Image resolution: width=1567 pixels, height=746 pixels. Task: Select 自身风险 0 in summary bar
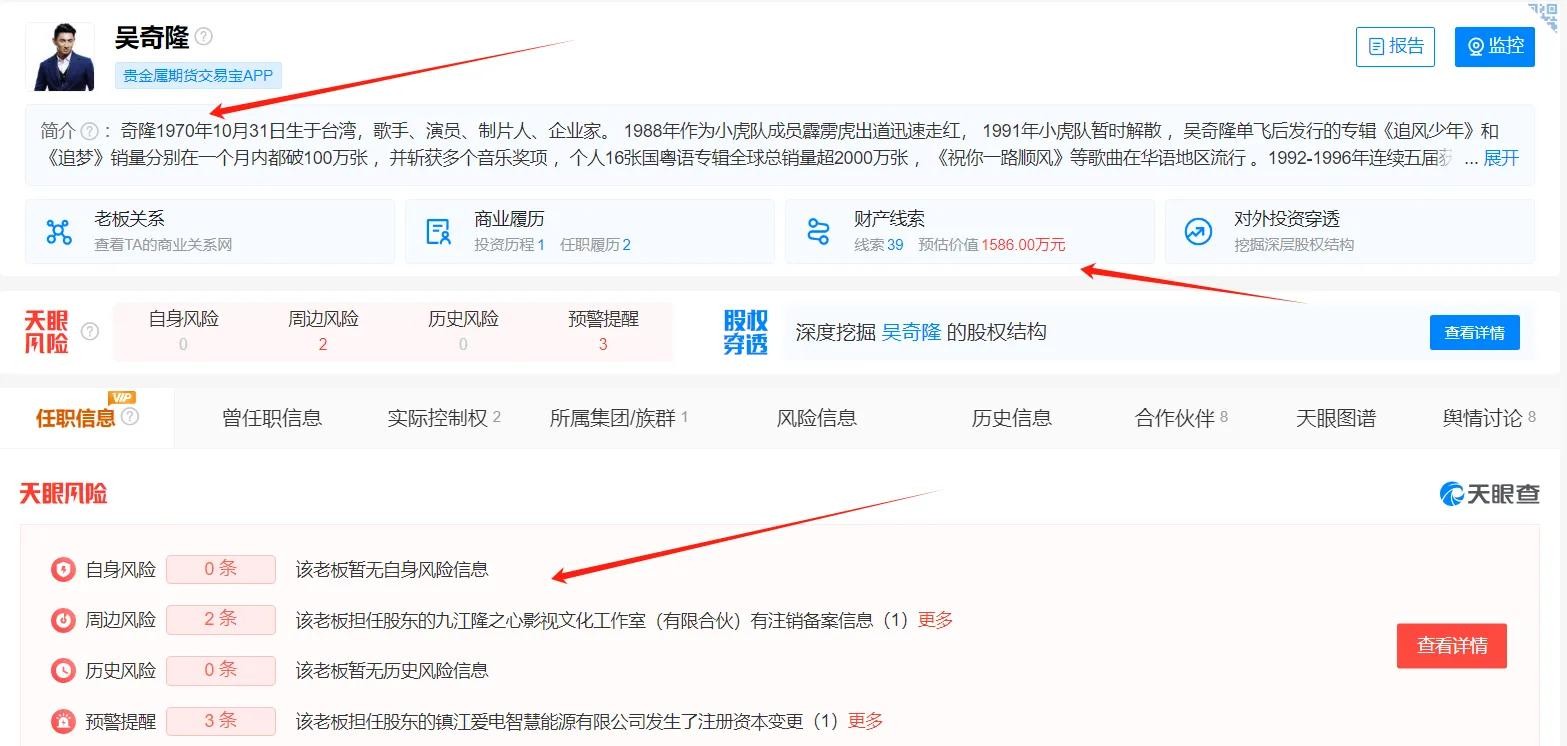[x=183, y=331]
